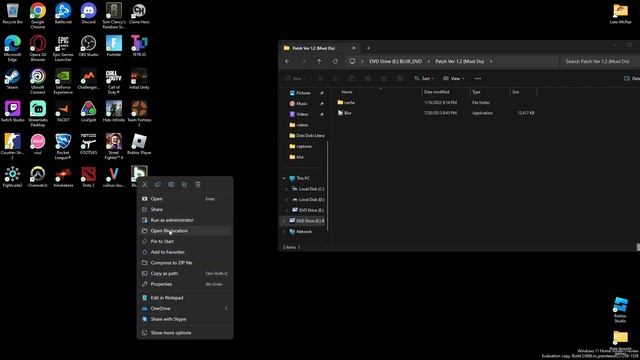
Task: Select Network in Explorer sidebar
Action: coord(301,231)
